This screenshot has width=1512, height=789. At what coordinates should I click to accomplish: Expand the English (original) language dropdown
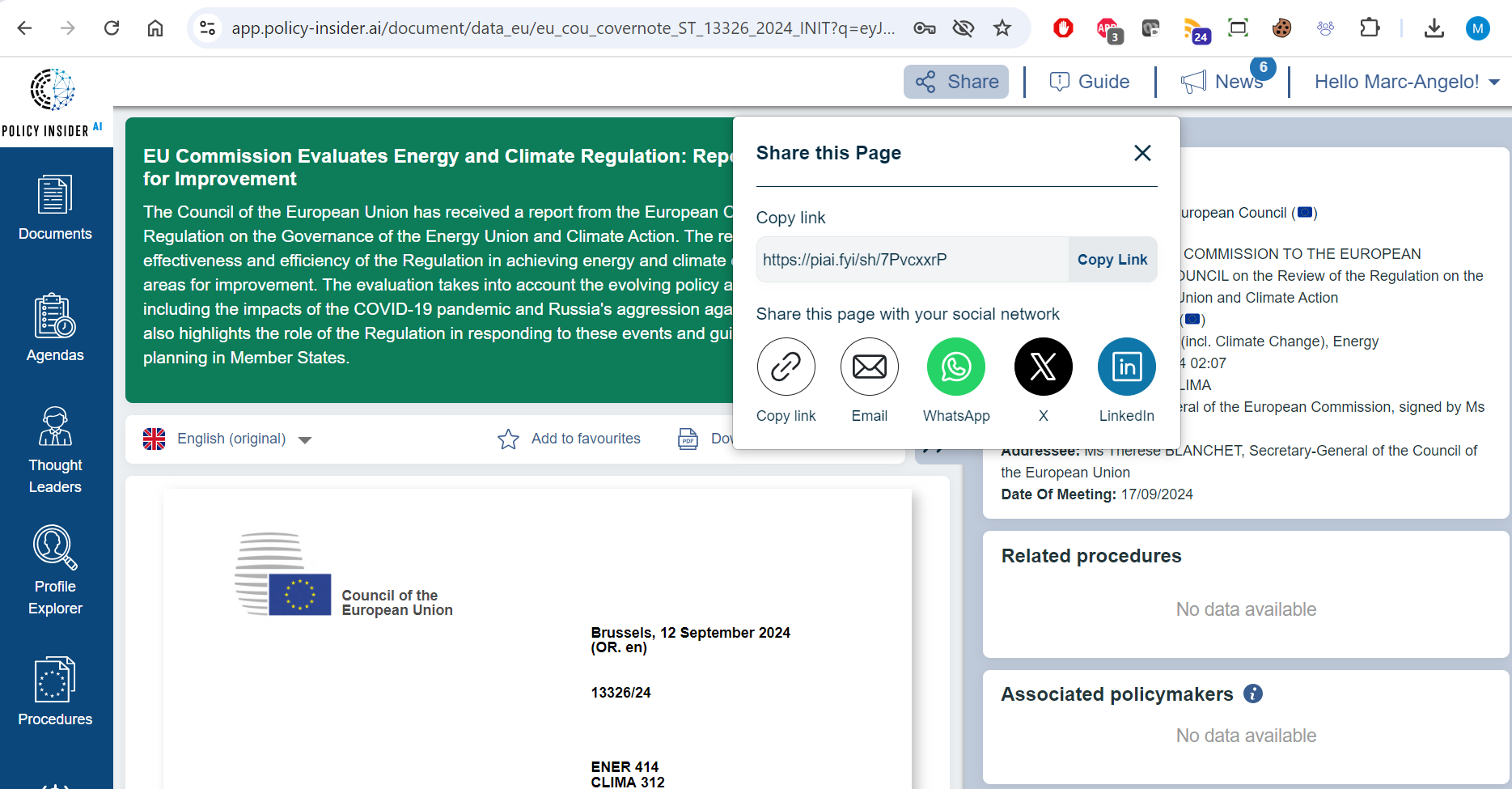tap(228, 439)
